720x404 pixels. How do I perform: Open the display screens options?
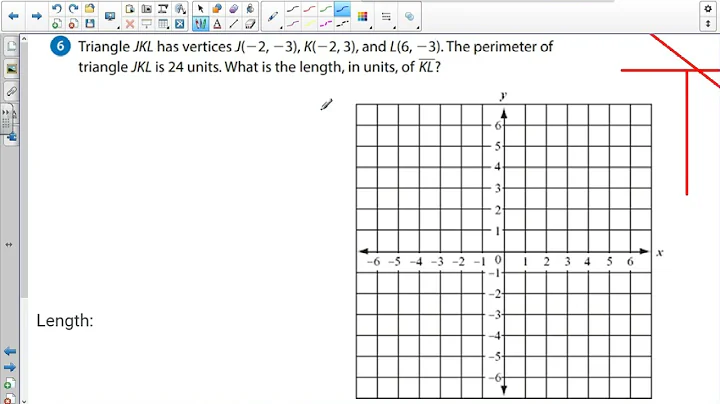pos(110,17)
